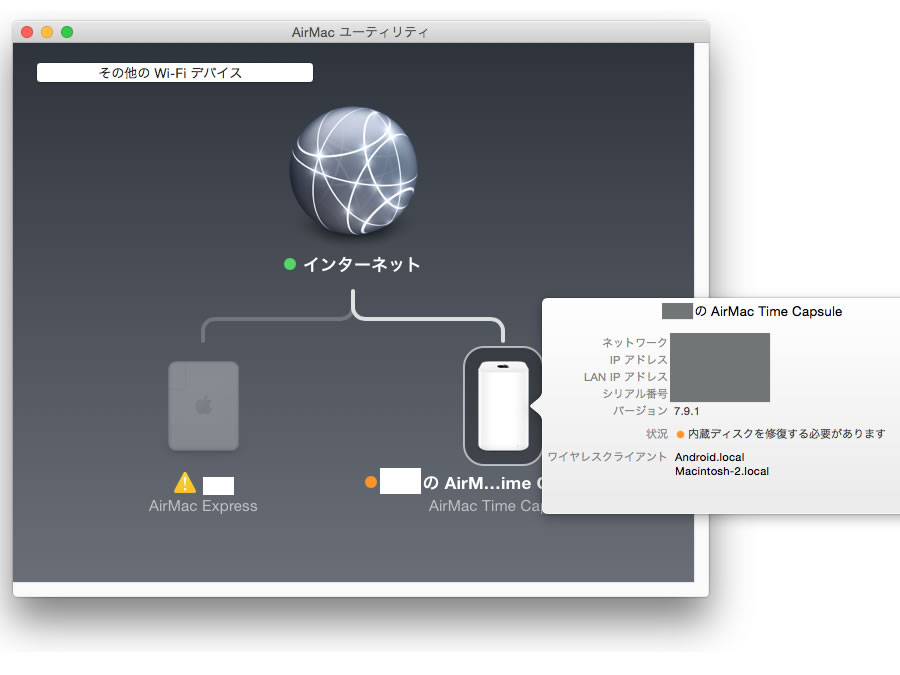Viewport: 900px width, 675px height.
Task: Click the Internet globe icon
Action: tap(354, 171)
